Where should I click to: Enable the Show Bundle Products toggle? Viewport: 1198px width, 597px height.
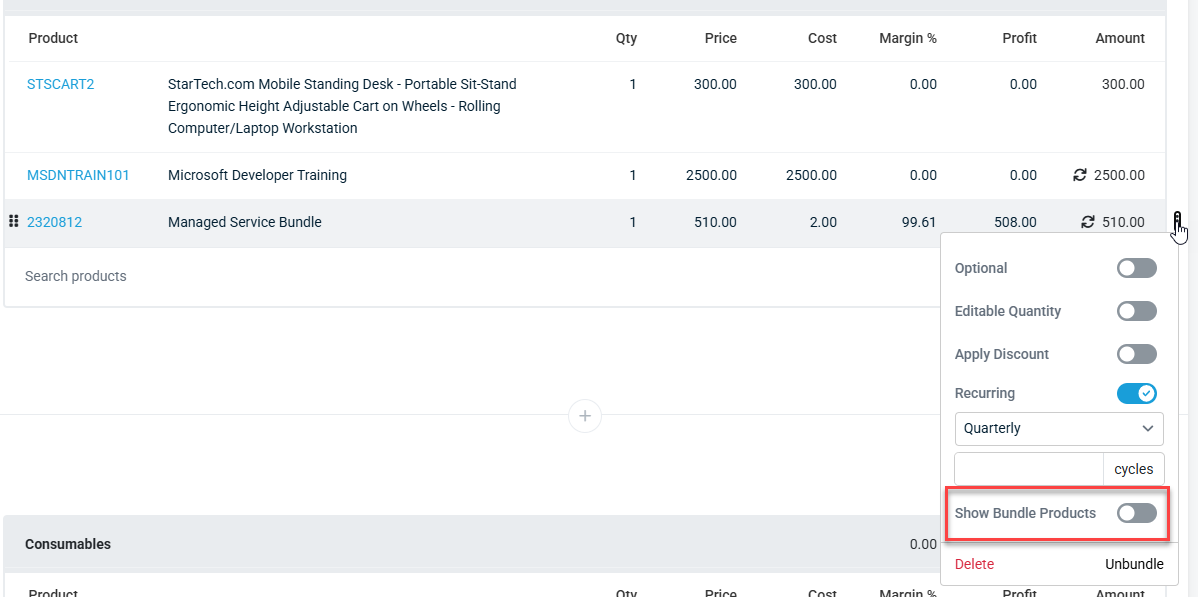tap(1137, 513)
